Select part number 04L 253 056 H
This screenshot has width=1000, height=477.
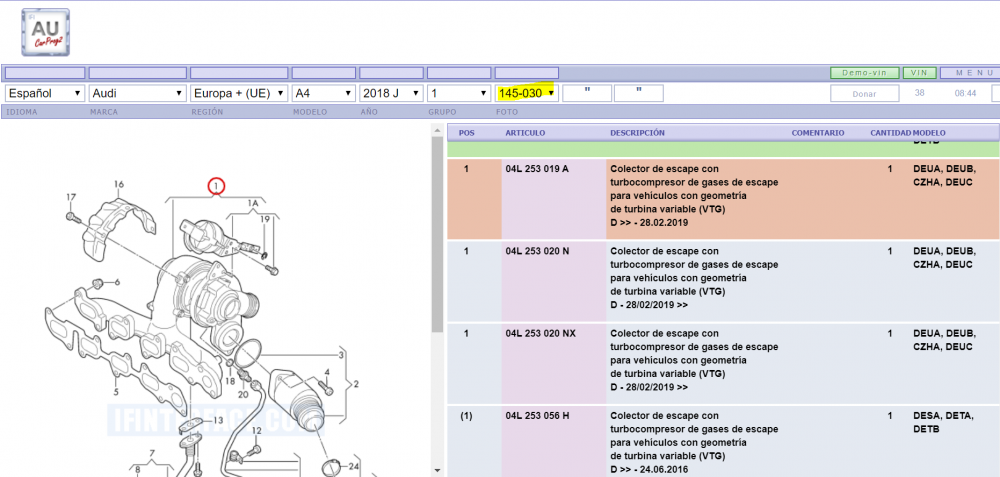coord(537,416)
